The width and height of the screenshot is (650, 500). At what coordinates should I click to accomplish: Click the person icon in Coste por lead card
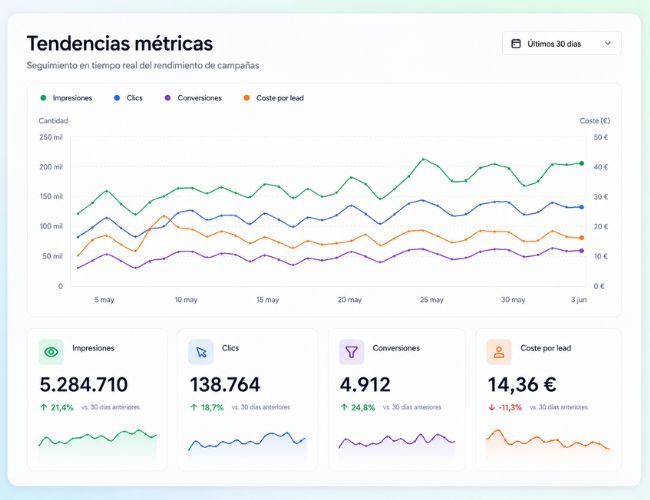coord(499,352)
